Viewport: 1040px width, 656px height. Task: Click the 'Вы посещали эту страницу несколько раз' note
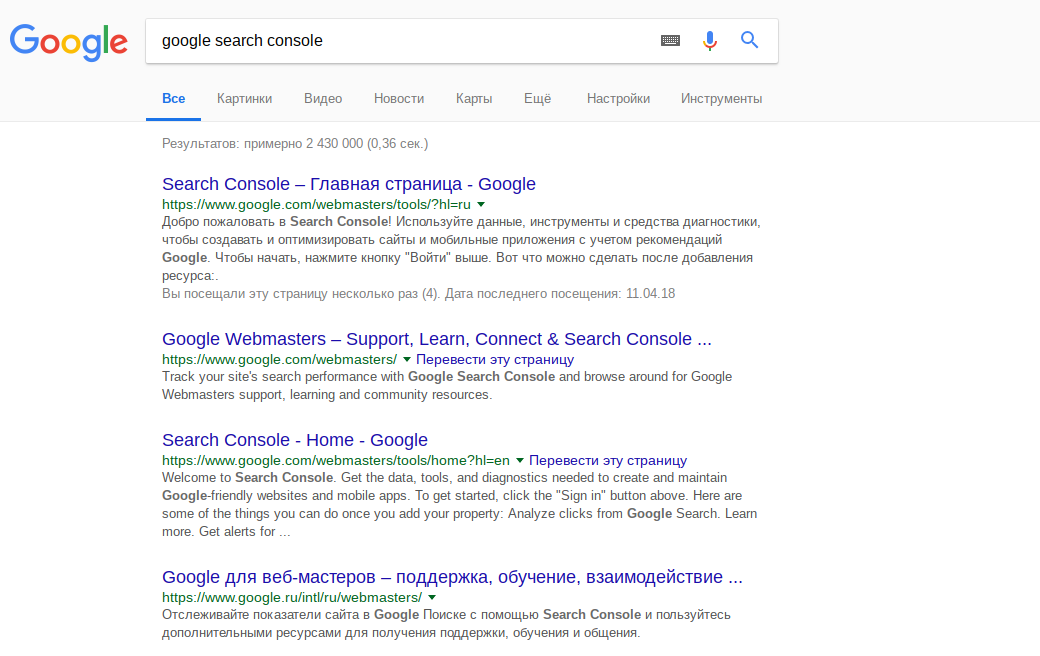(419, 293)
